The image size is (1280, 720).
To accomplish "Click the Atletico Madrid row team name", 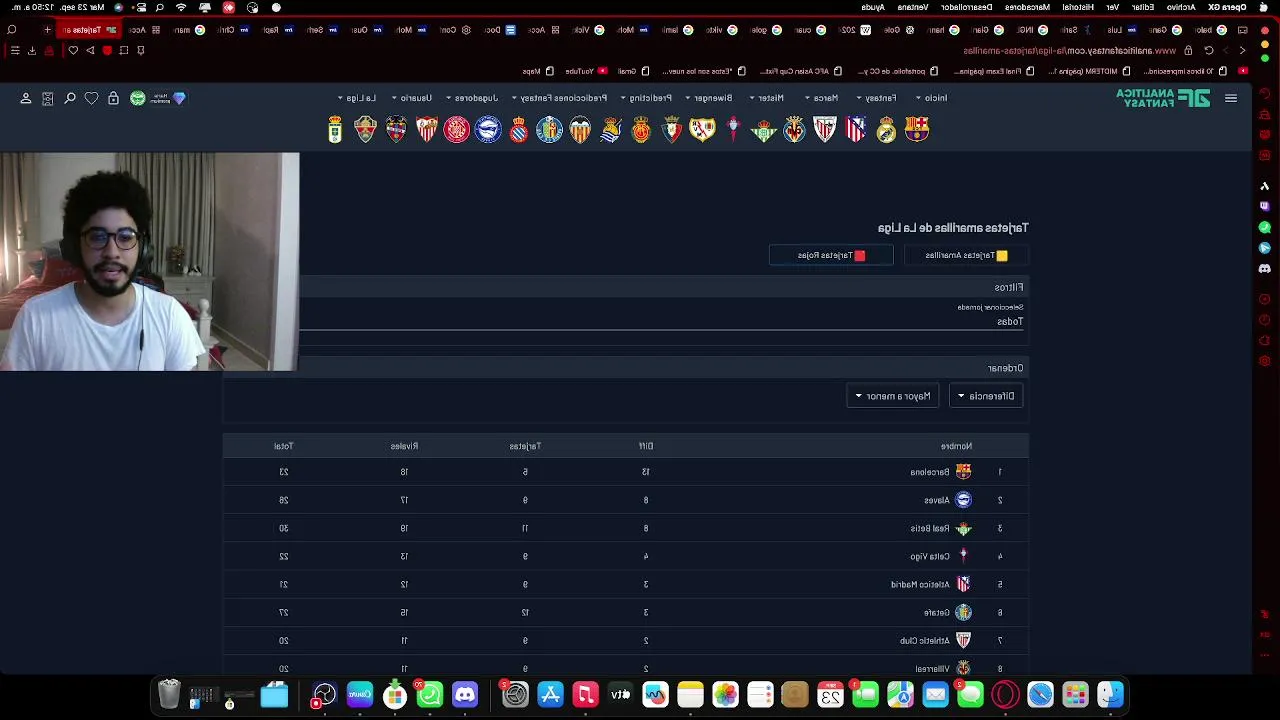I will 920,584.
